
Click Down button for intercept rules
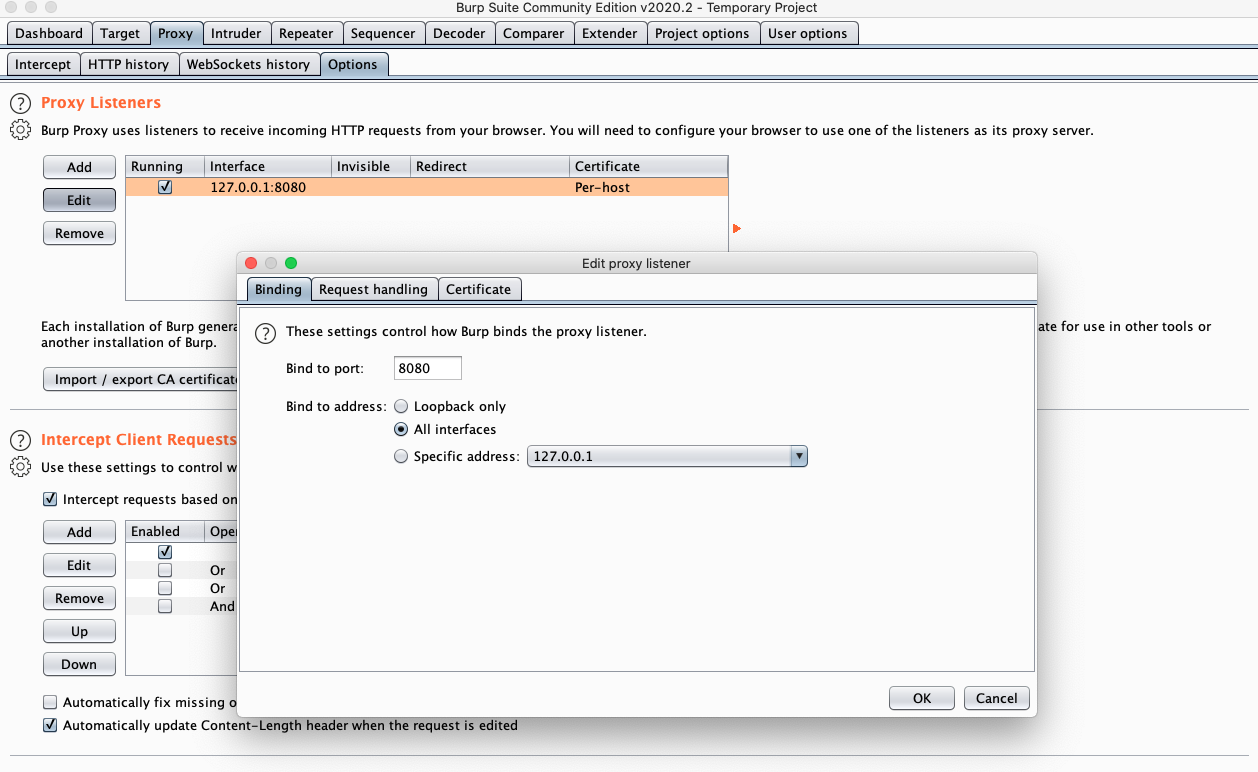pyautogui.click(x=79, y=664)
